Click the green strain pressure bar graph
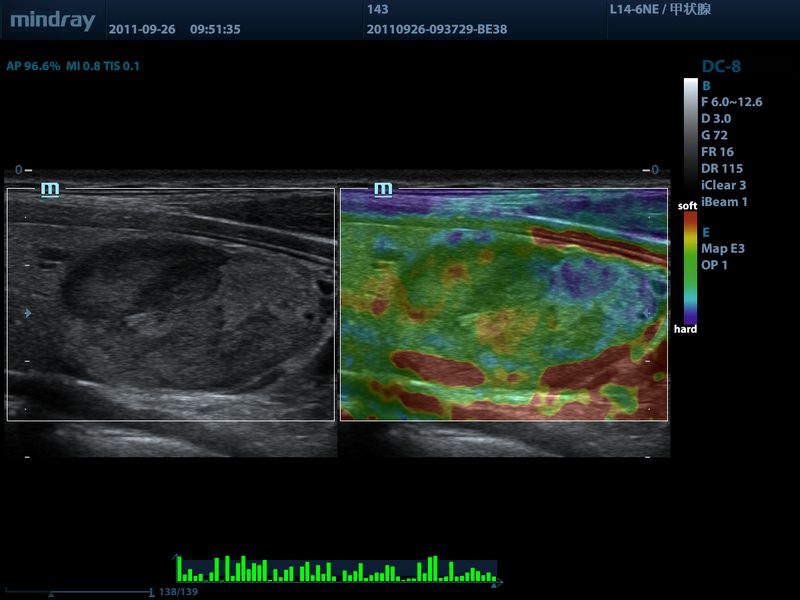Image resolution: width=800 pixels, height=600 pixels. coord(337,570)
